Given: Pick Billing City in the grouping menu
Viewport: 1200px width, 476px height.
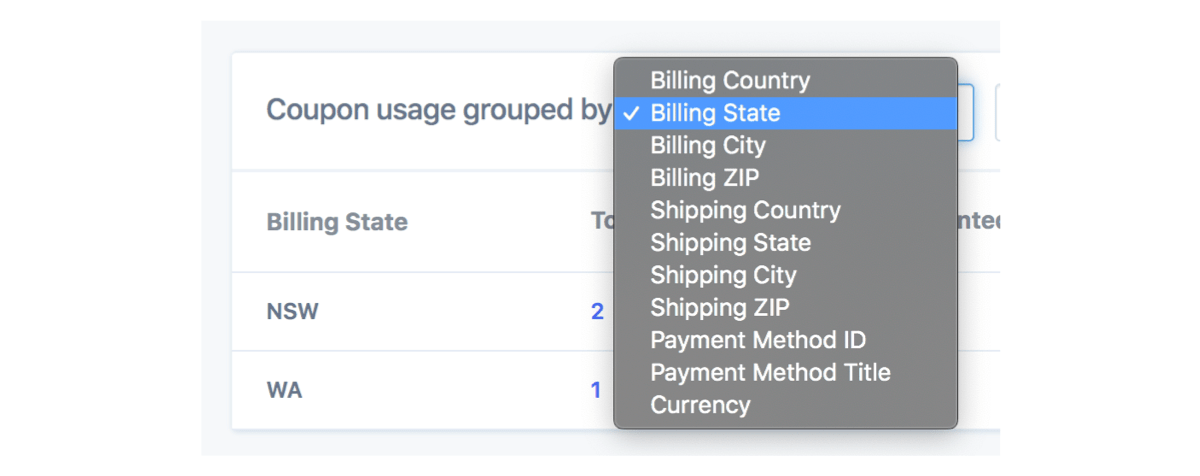Looking at the screenshot, I should pyautogui.click(x=708, y=146).
